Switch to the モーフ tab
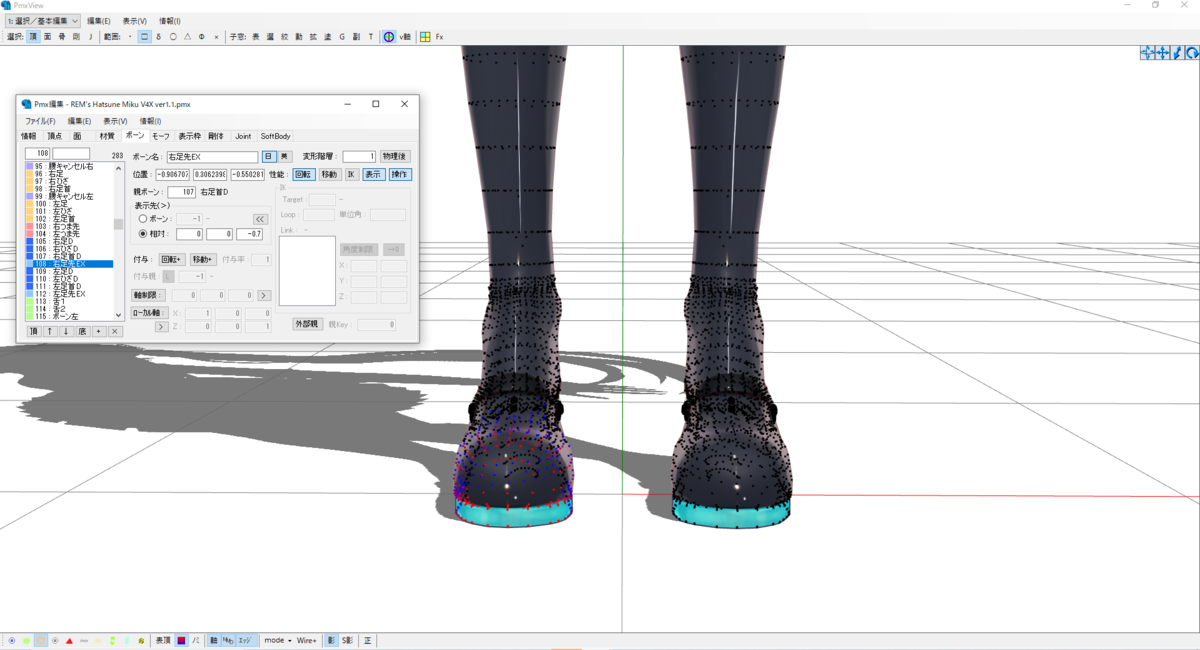This screenshot has height=650, width=1200. 160,136
